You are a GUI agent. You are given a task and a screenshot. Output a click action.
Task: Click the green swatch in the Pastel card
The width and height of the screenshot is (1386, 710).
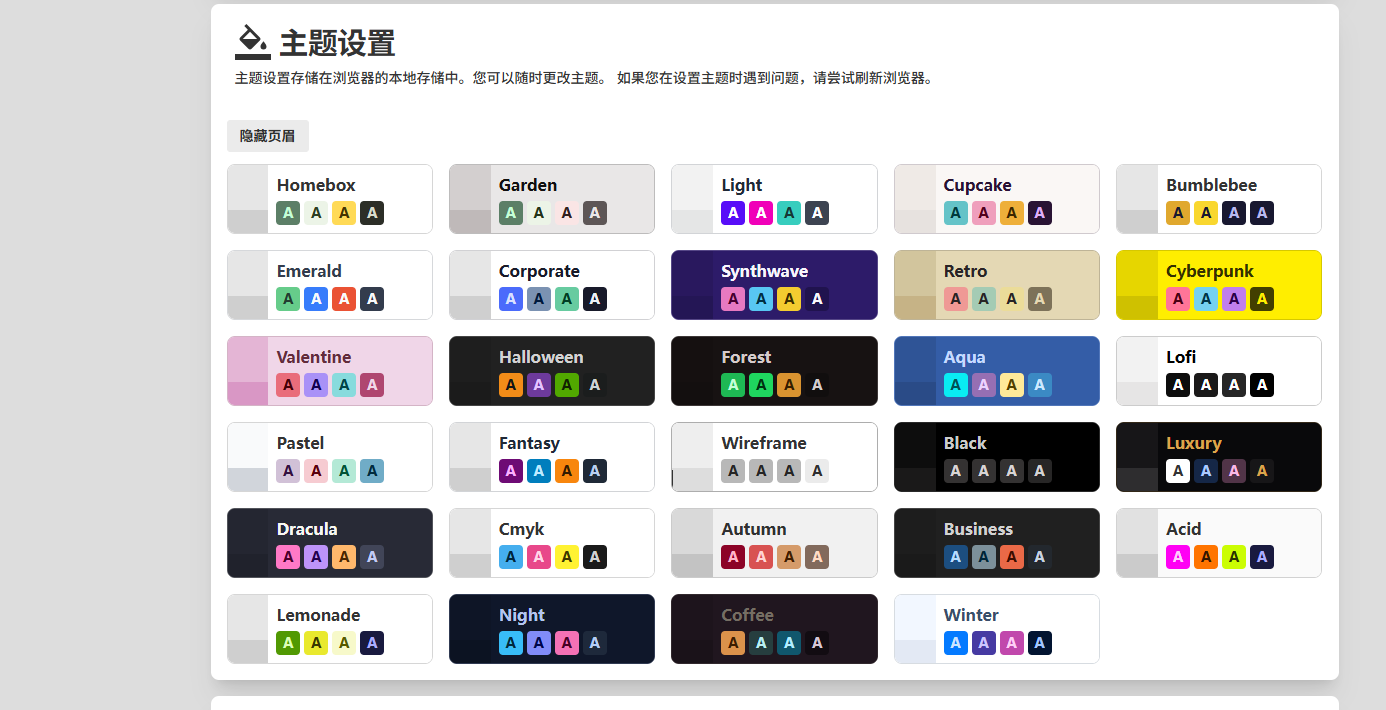click(344, 471)
